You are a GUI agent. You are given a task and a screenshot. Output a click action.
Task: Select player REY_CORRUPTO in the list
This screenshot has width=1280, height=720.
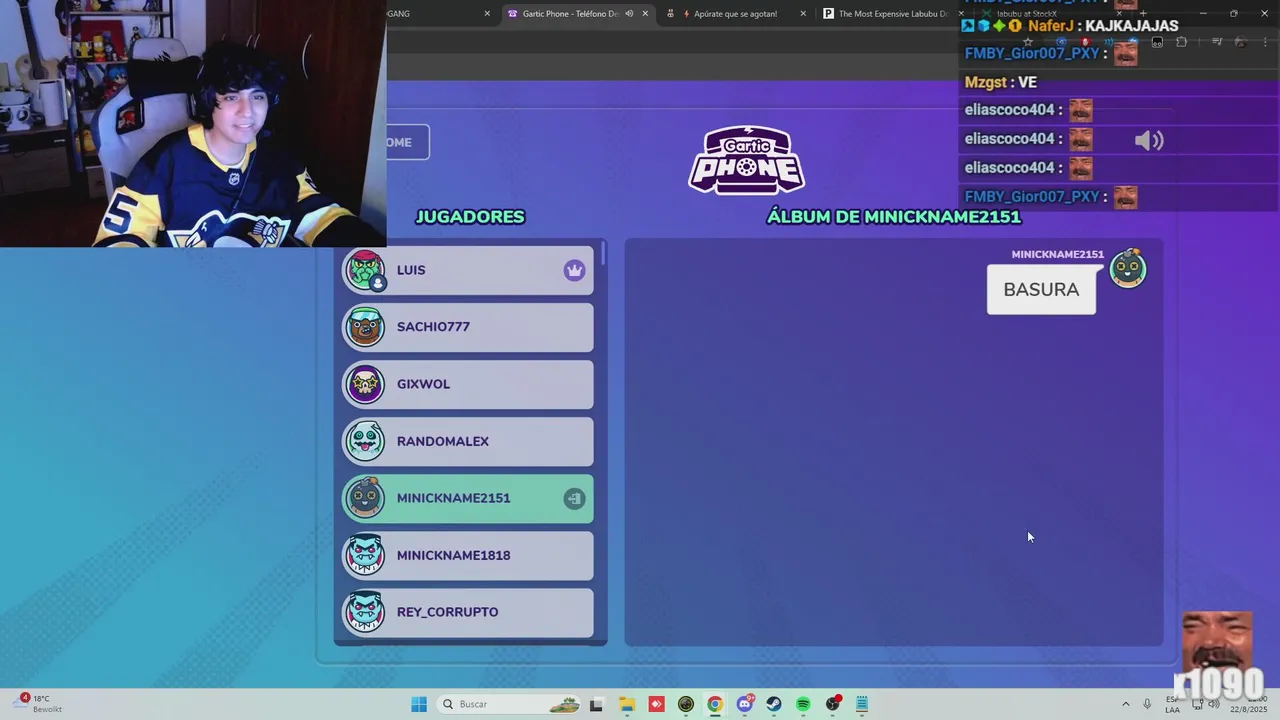click(468, 612)
